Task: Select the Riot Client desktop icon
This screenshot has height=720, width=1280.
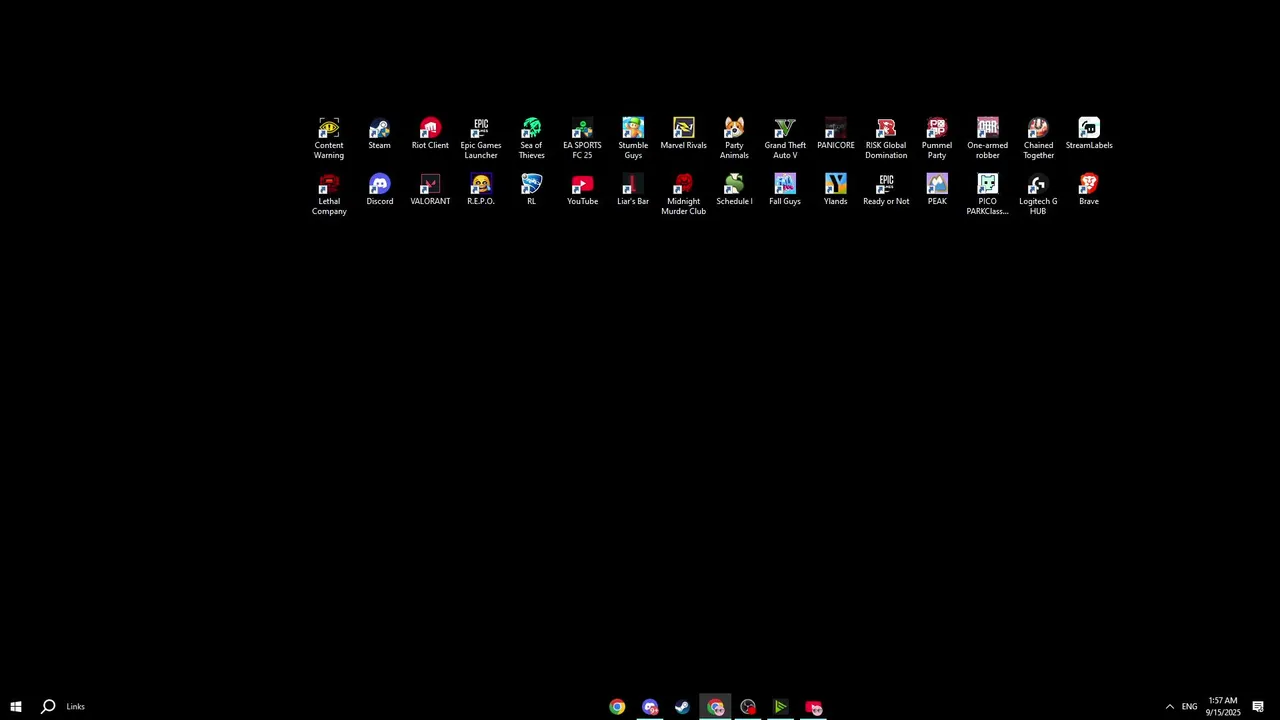Action: (430, 134)
